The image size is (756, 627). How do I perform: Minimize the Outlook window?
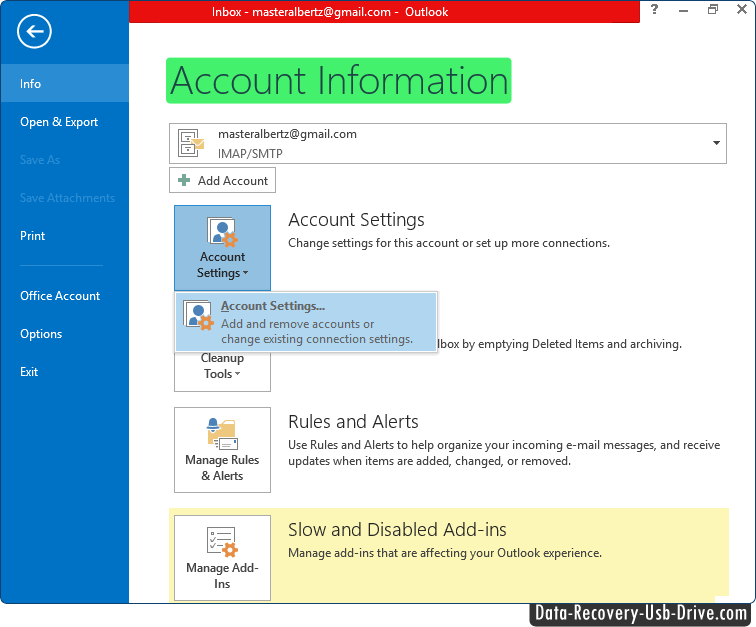point(683,10)
